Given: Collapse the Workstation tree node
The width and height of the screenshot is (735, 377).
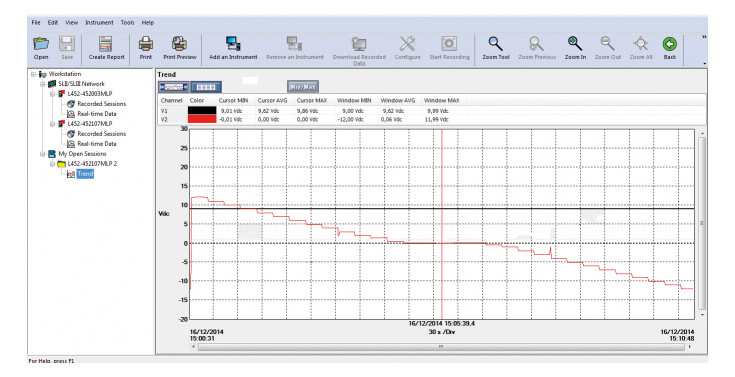Looking at the screenshot, I should 33,74.
